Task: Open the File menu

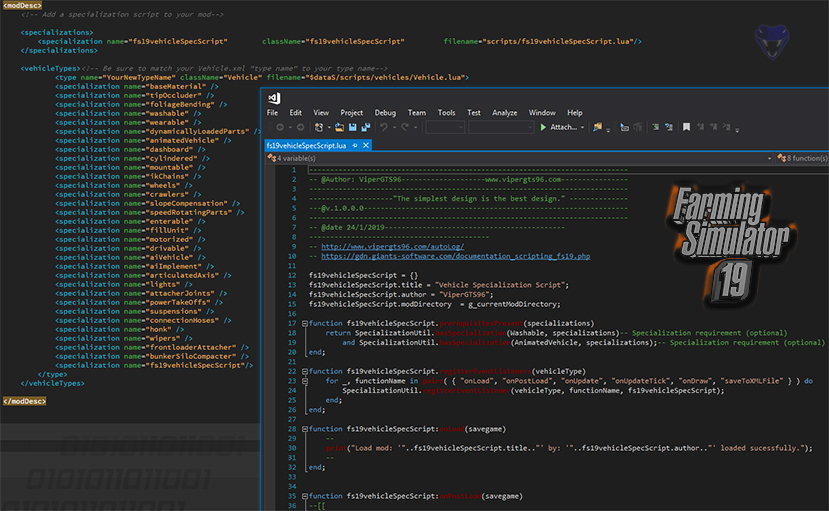Action: [272, 113]
